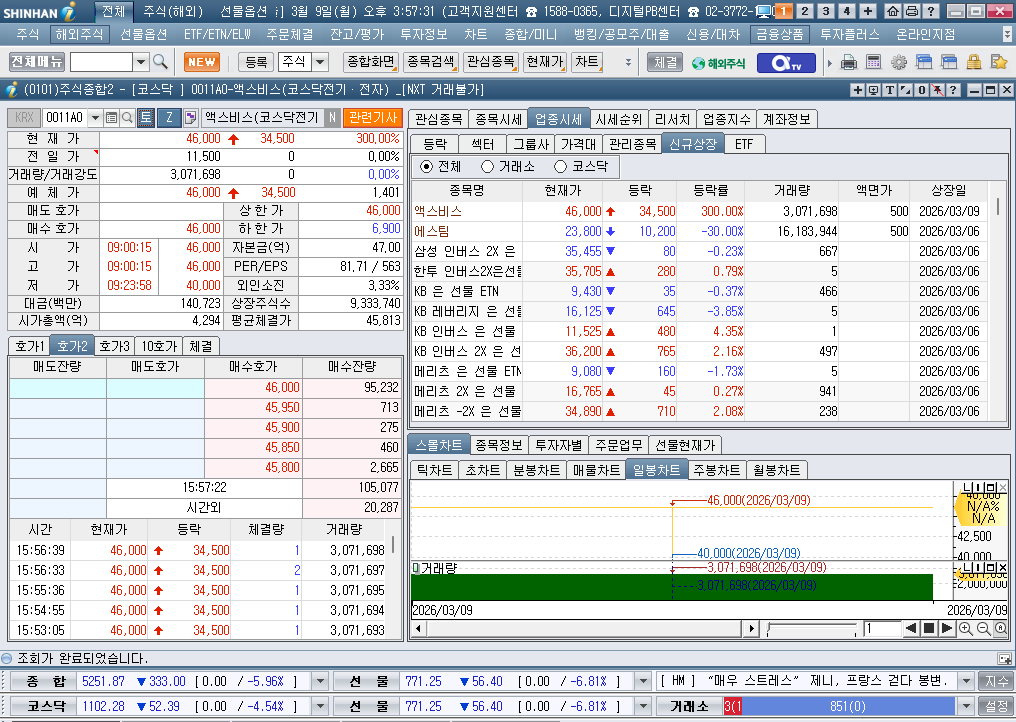Click the purple memo note icon by stock name
1016x722 pixels.
(190, 117)
